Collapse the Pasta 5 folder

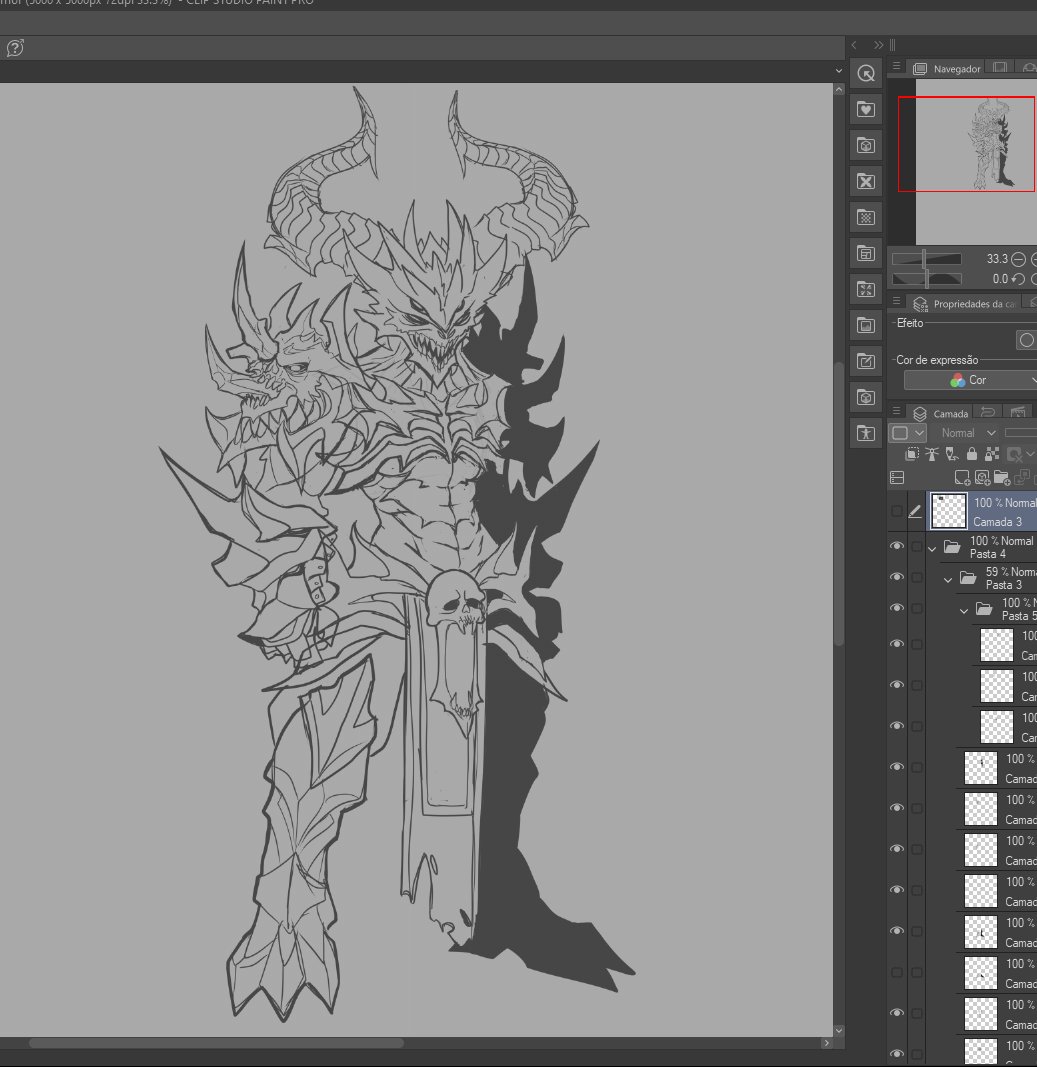964,610
